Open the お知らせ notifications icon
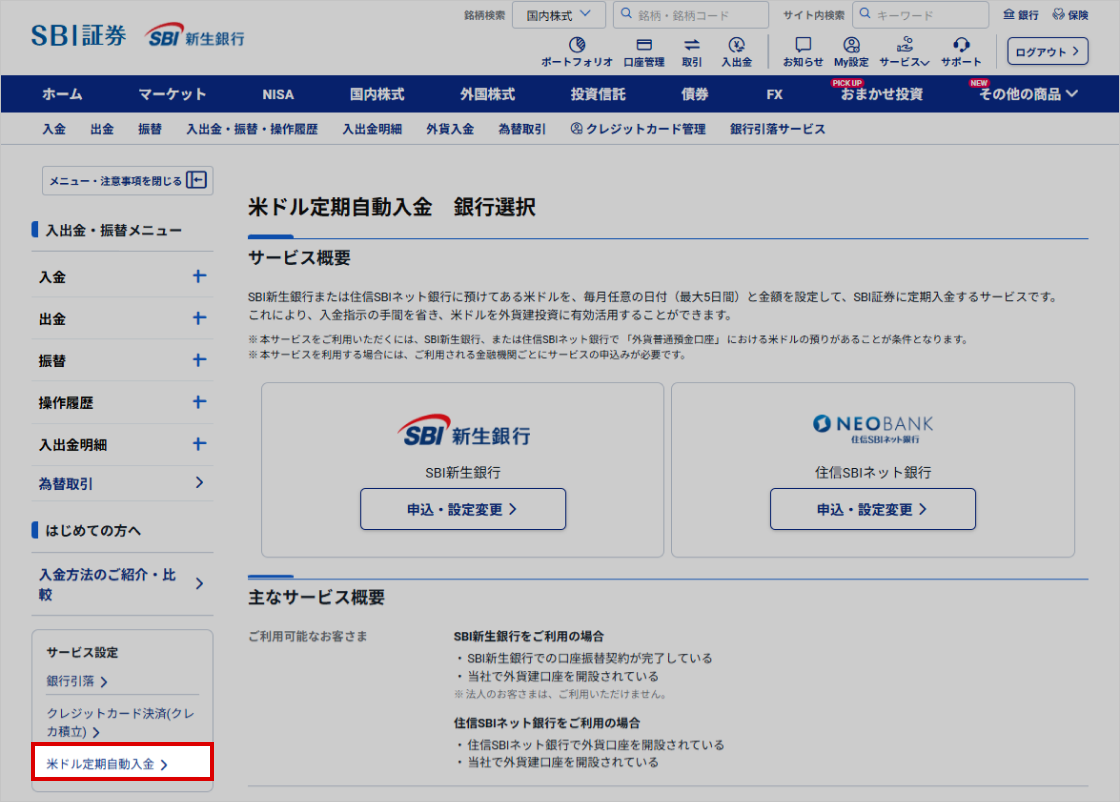 [x=803, y=45]
